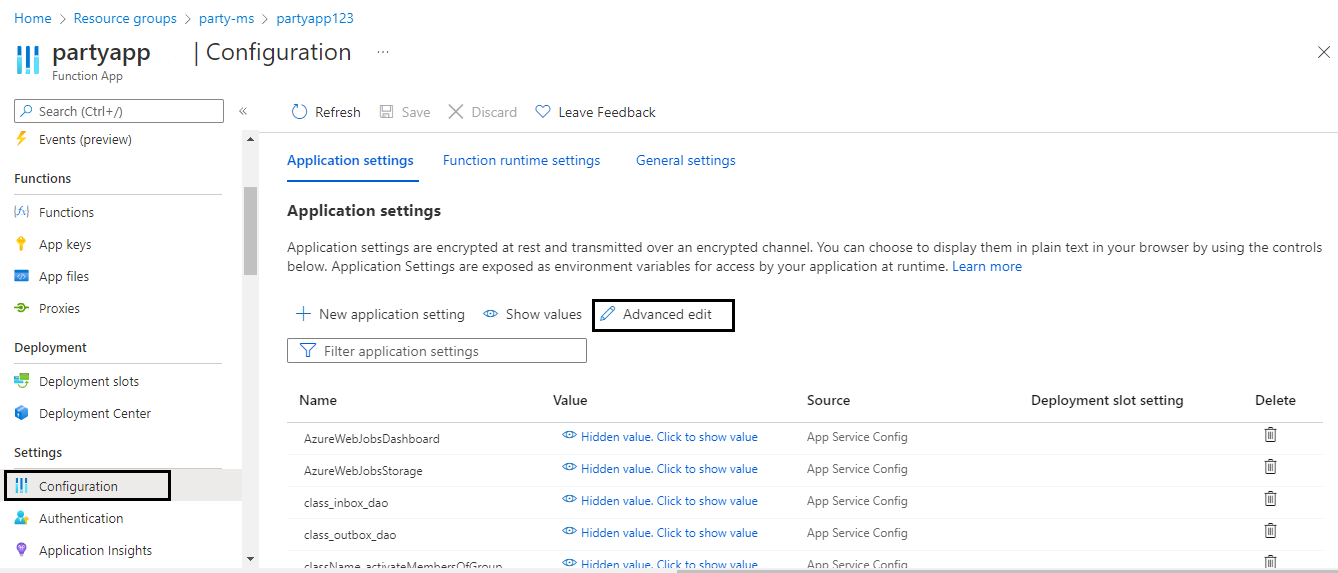Switch to General settings tab
The width and height of the screenshot is (1338, 573).
click(686, 160)
